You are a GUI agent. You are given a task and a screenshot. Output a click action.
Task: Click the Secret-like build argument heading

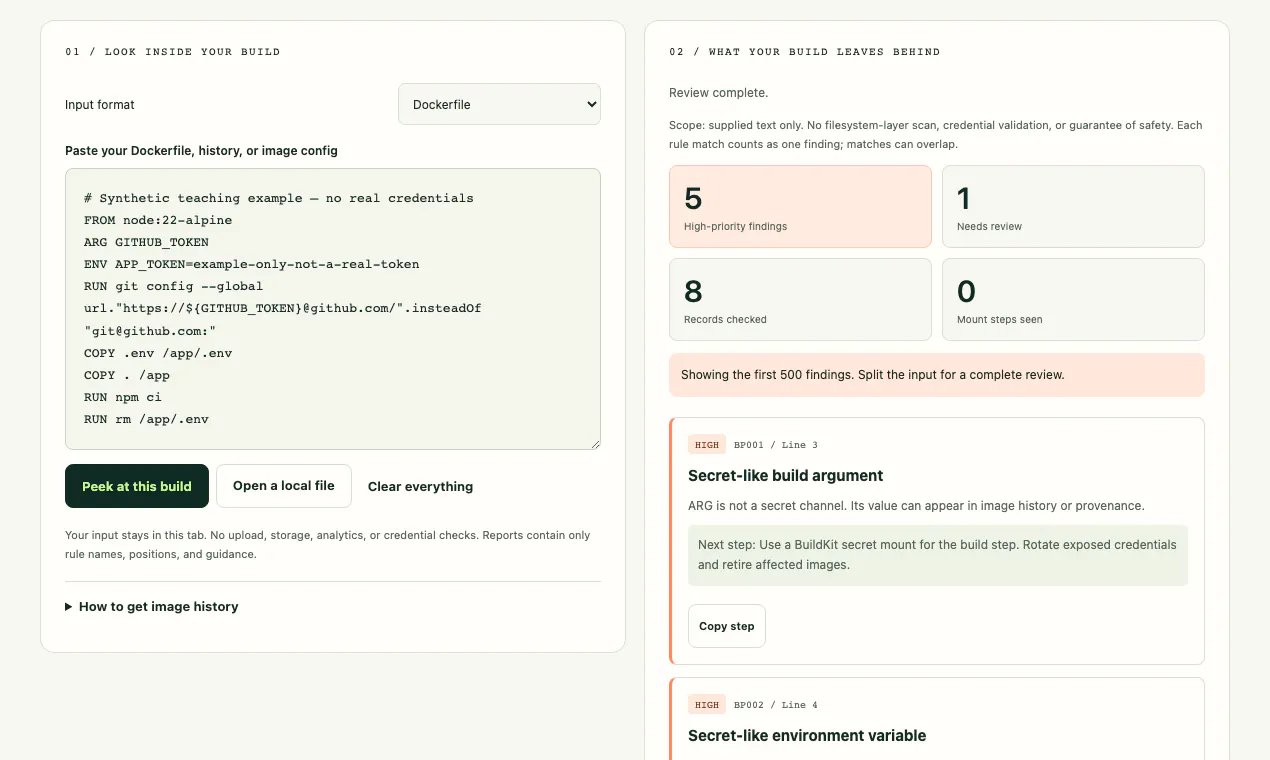tap(786, 476)
